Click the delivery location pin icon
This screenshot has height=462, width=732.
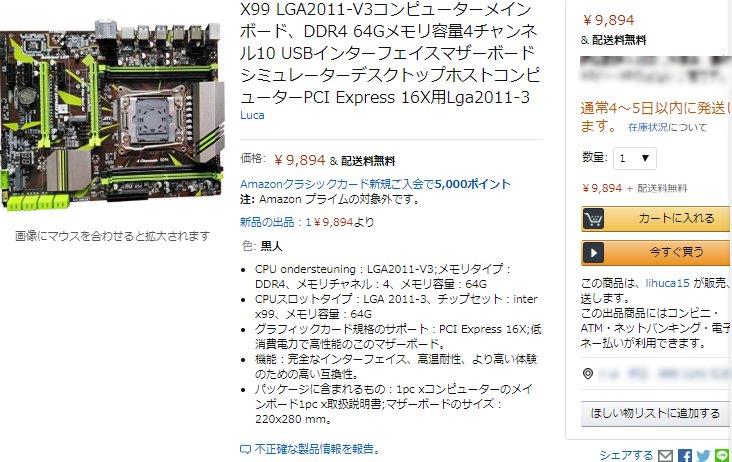coord(588,374)
